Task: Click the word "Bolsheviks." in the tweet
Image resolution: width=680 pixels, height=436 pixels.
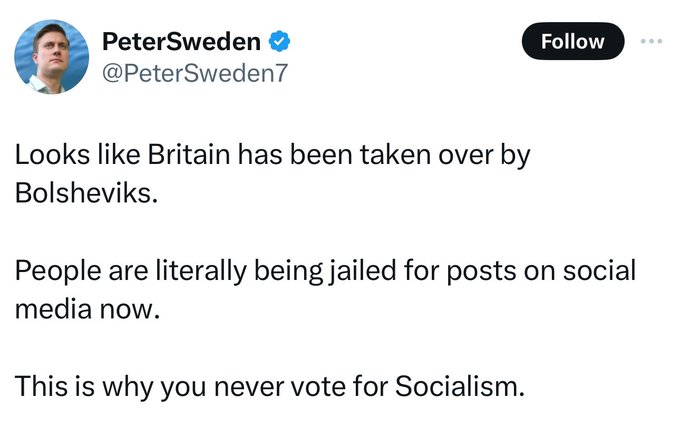Action: coord(87,192)
